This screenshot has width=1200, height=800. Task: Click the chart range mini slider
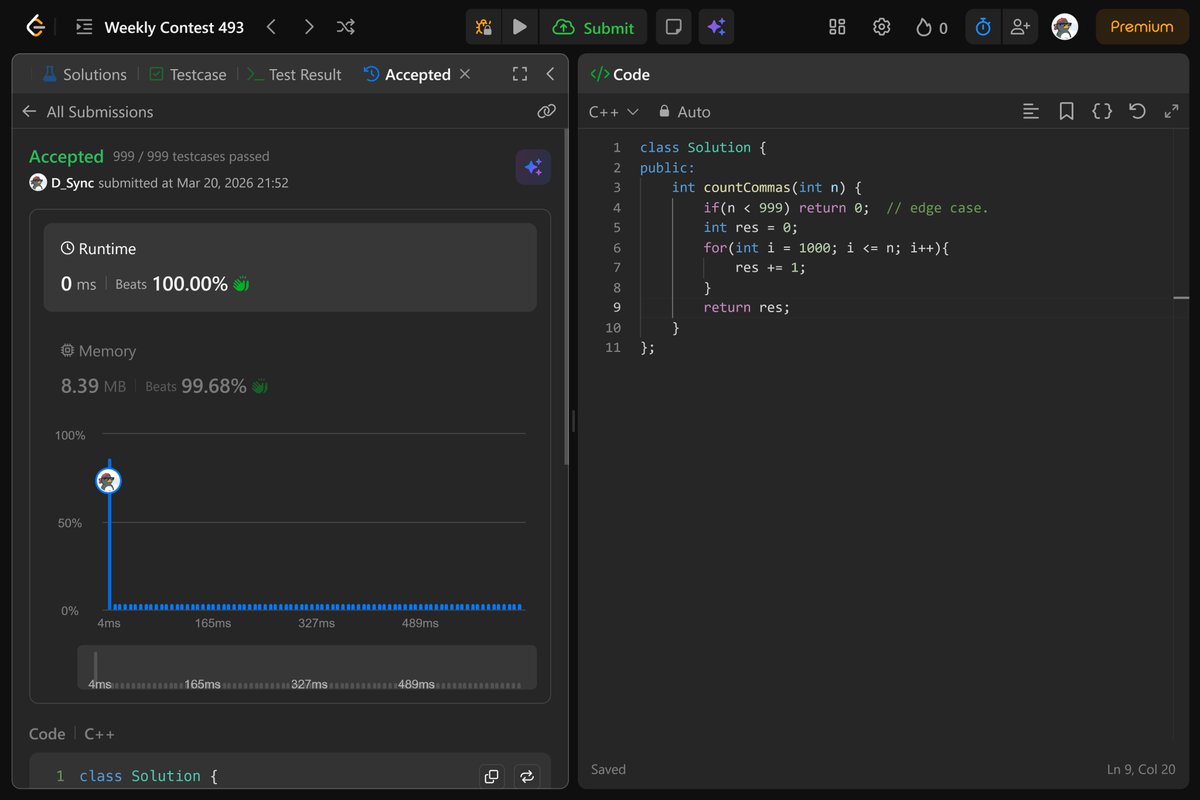(307, 668)
